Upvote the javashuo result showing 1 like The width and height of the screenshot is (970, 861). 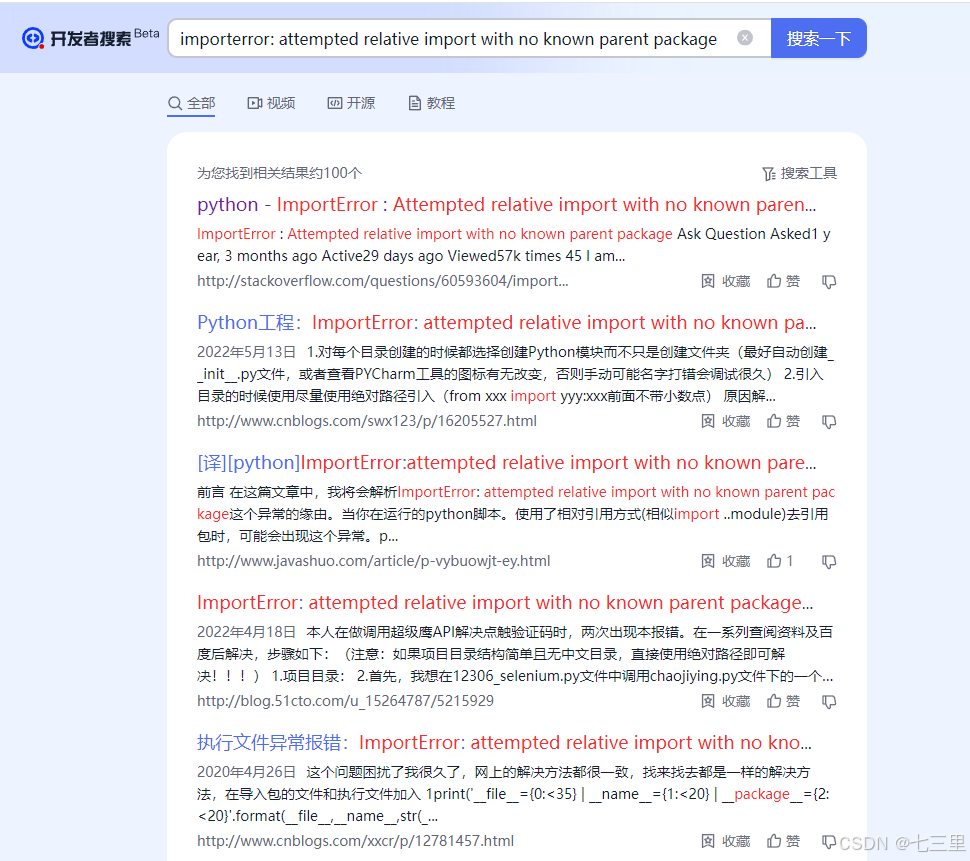tap(780, 561)
